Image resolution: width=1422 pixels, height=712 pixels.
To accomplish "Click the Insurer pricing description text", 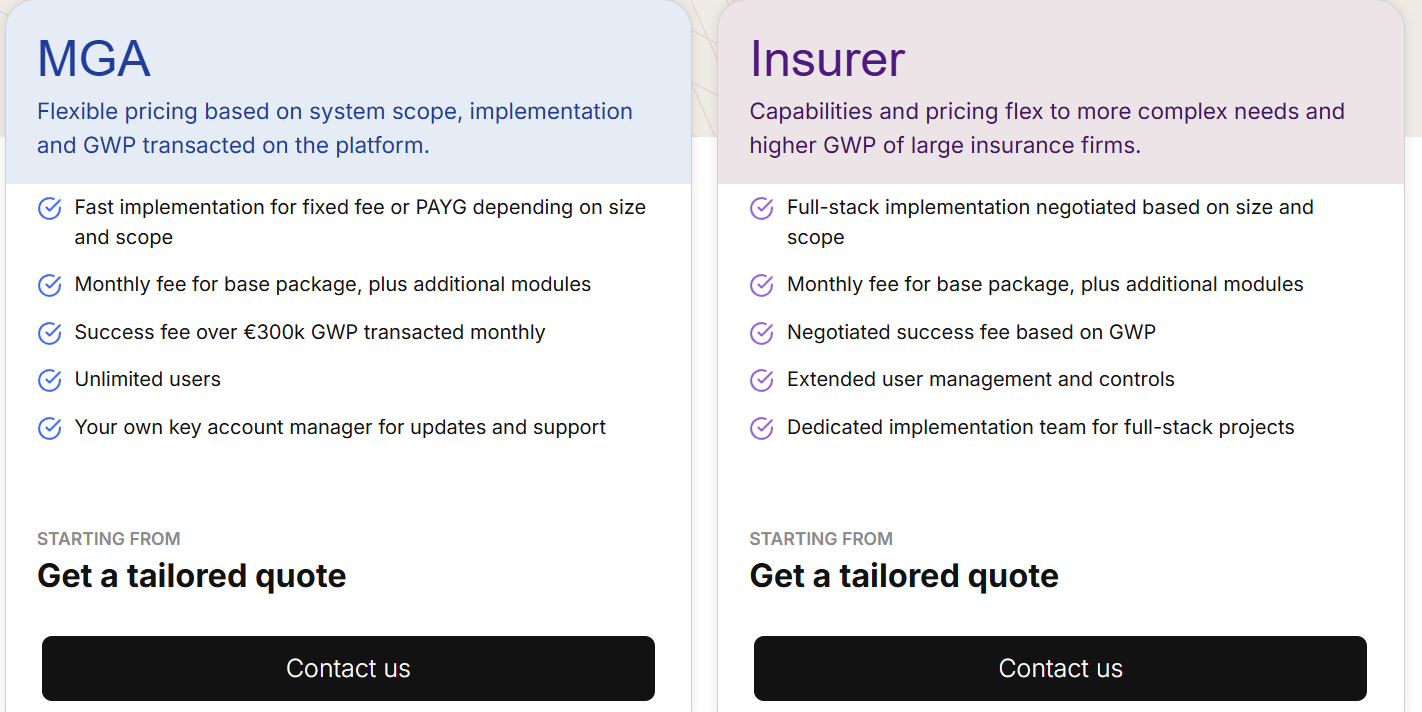I will pyautogui.click(x=1045, y=128).
